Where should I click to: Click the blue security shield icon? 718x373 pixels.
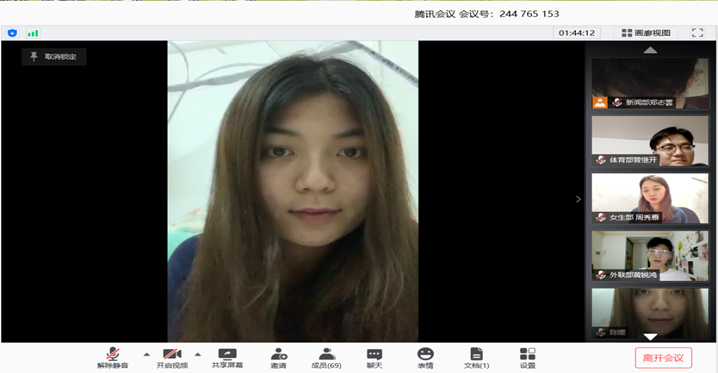12,33
